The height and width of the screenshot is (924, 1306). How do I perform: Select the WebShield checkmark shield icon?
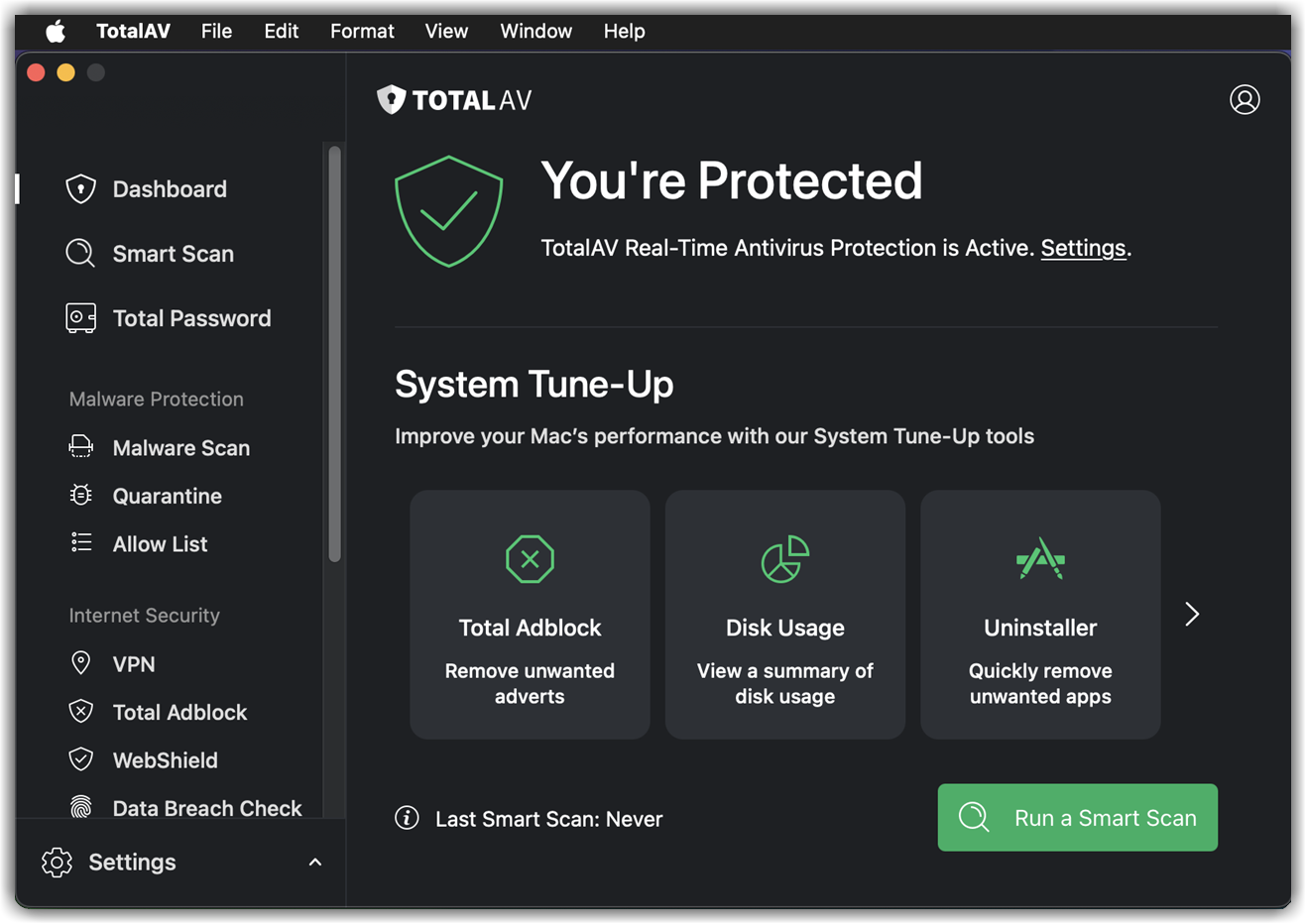pos(81,760)
